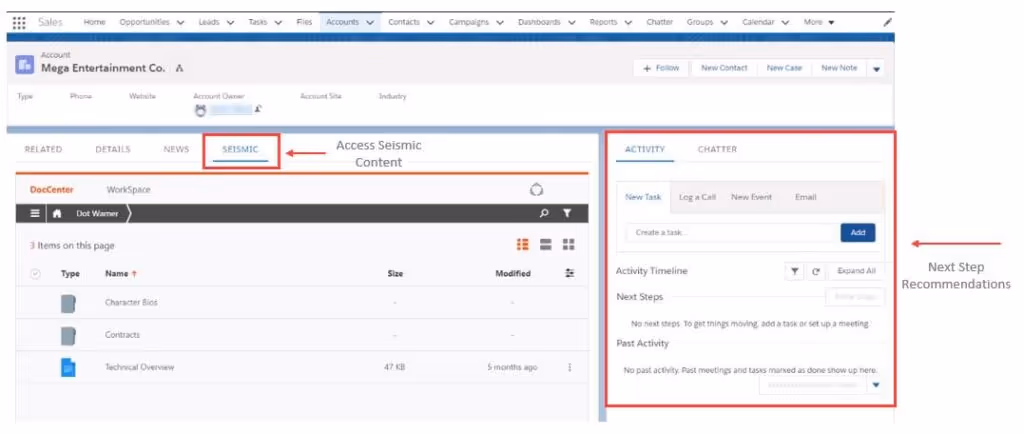Open the Seismic filter funnel icon
Viewport: 1024px width, 434px height.
[x=567, y=213]
